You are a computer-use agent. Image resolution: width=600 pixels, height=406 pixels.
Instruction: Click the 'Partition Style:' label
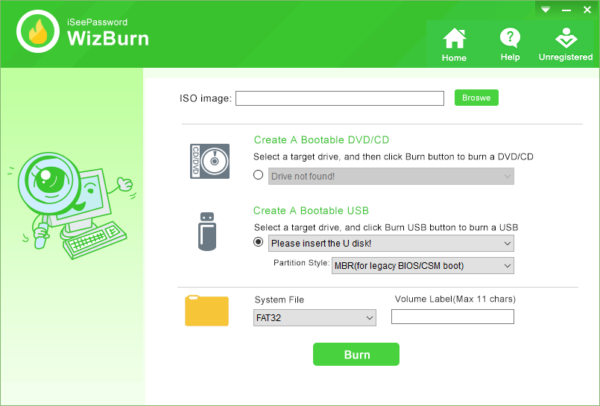point(301,263)
